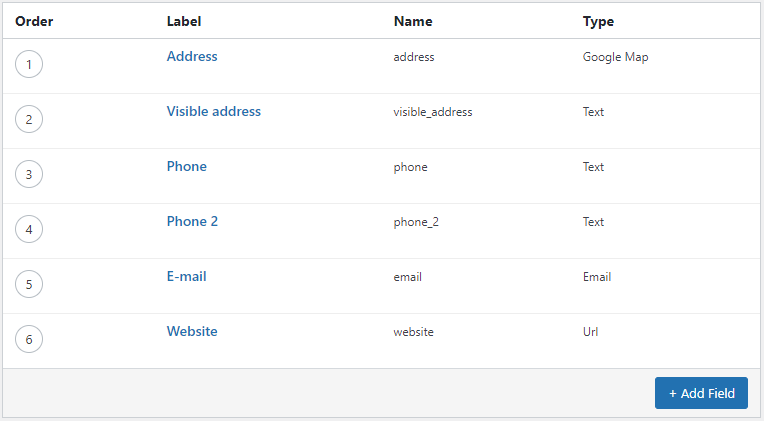Click the order circle numbered 6
The height and width of the screenshot is (421, 764).
29,339
